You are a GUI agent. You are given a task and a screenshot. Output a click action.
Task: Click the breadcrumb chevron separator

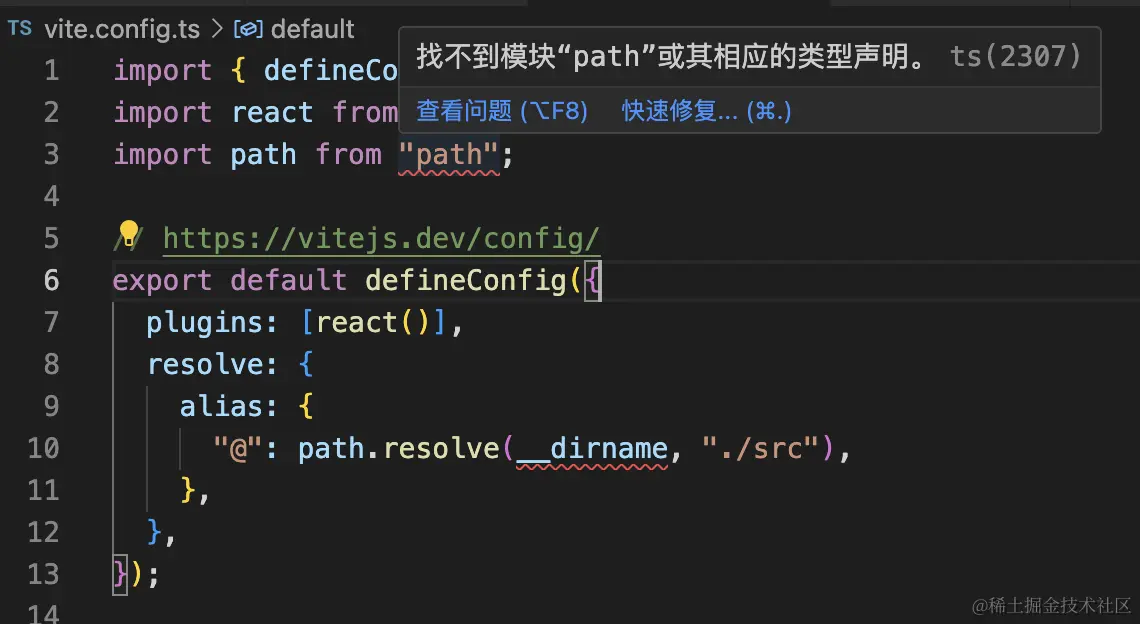tap(217, 29)
